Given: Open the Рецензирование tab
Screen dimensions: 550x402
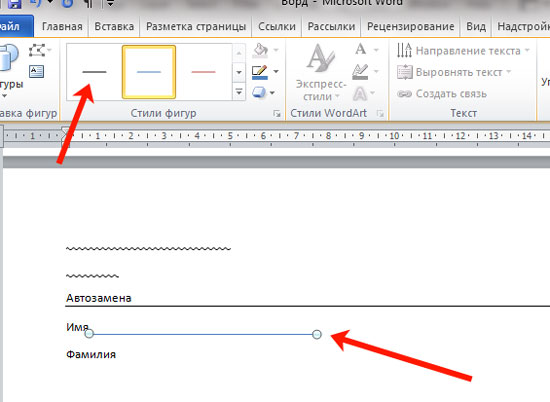Looking at the screenshot, I should click(410, 27).
